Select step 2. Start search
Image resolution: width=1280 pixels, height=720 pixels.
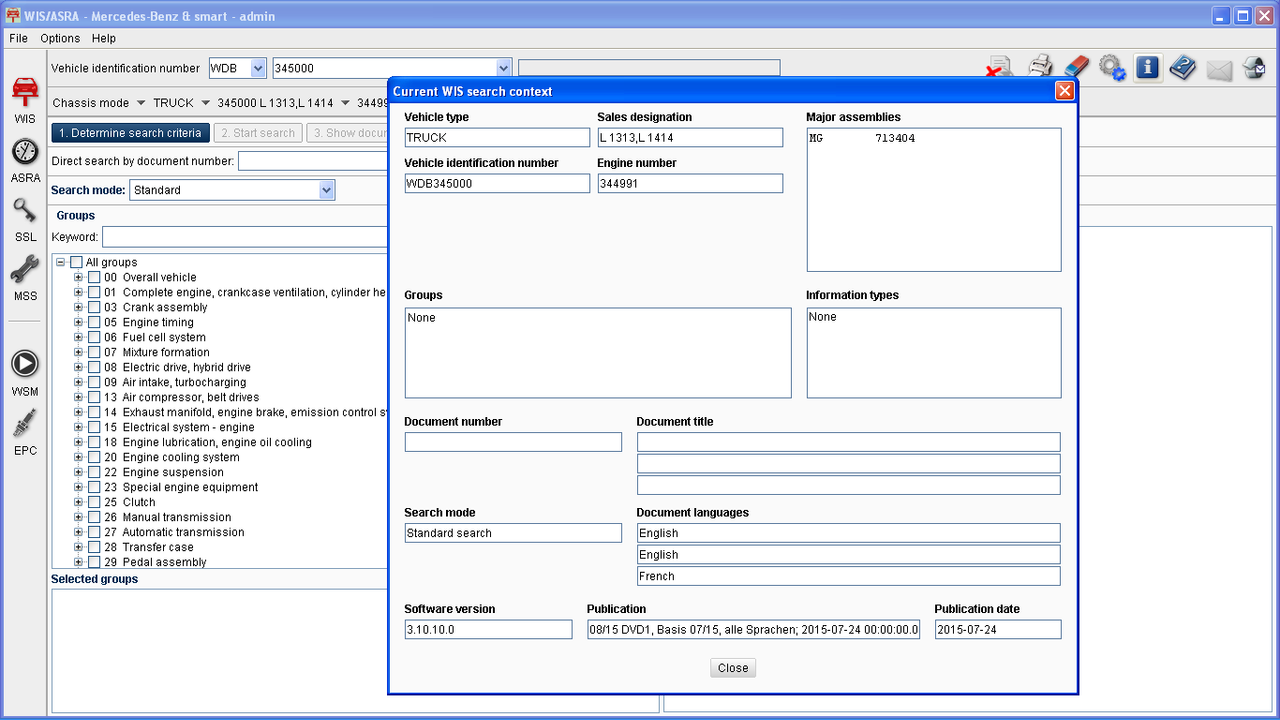[258, 133]
